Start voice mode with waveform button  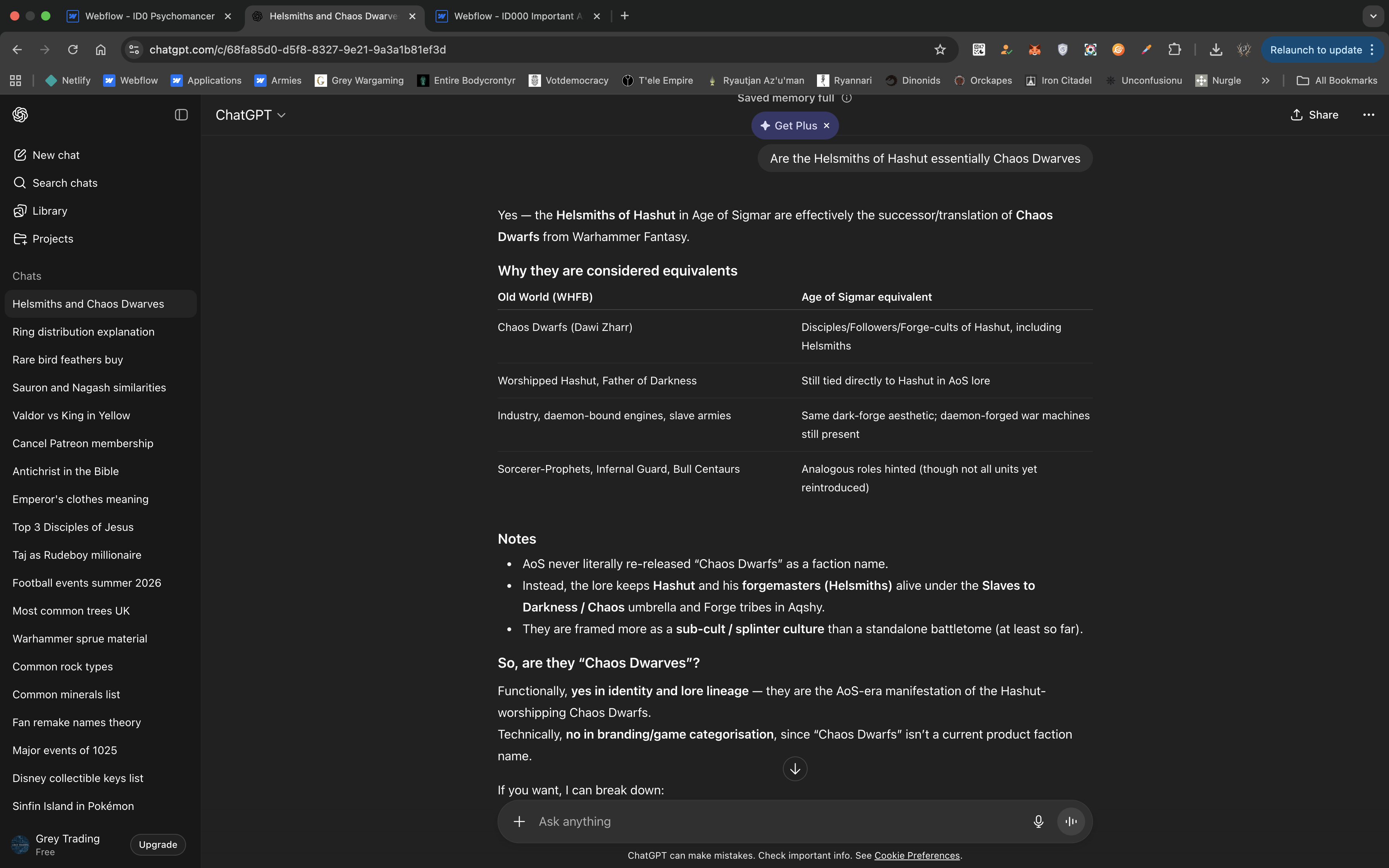[x=1070, y=821]
